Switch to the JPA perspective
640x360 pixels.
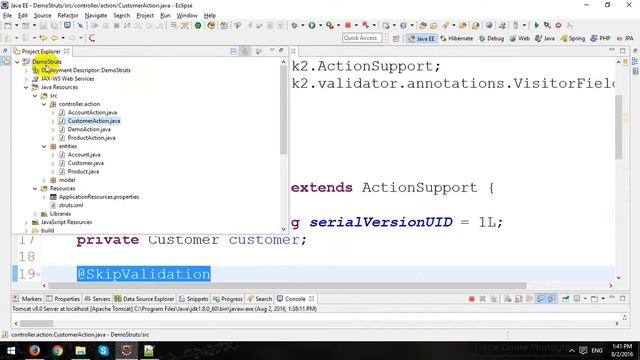[625, 38]
